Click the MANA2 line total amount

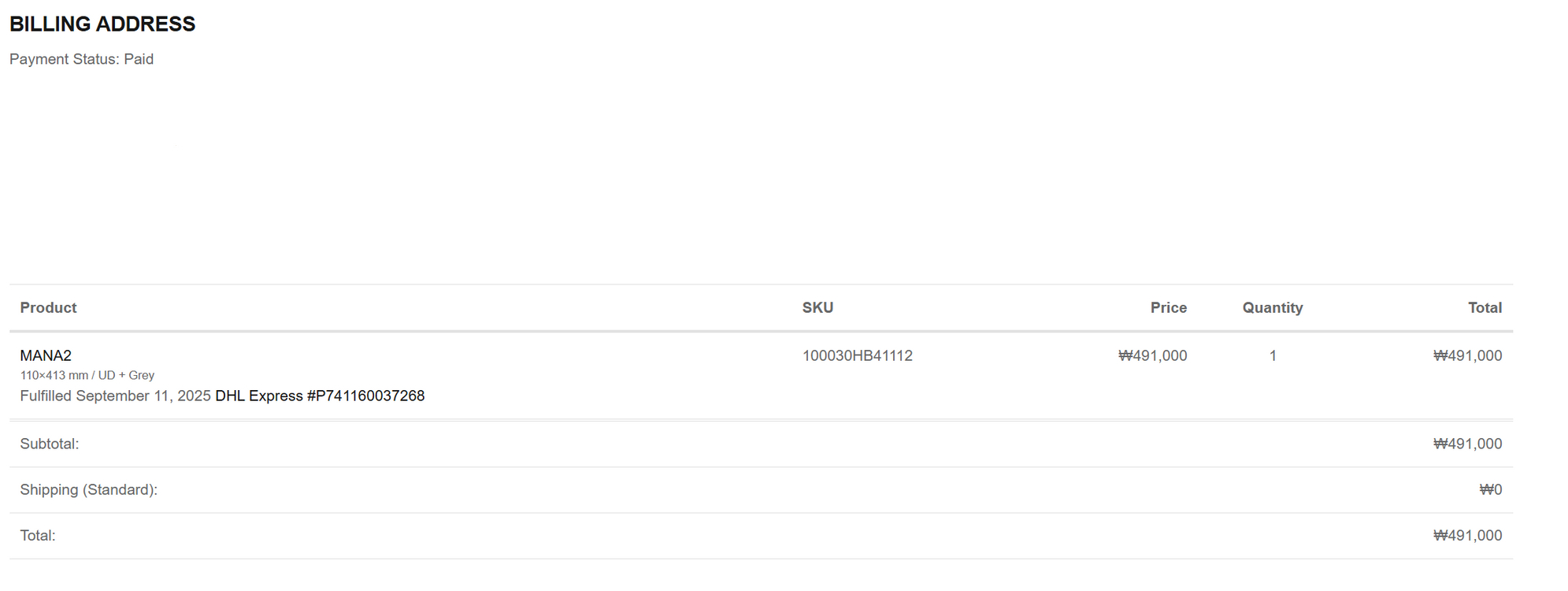(1467, 355)
